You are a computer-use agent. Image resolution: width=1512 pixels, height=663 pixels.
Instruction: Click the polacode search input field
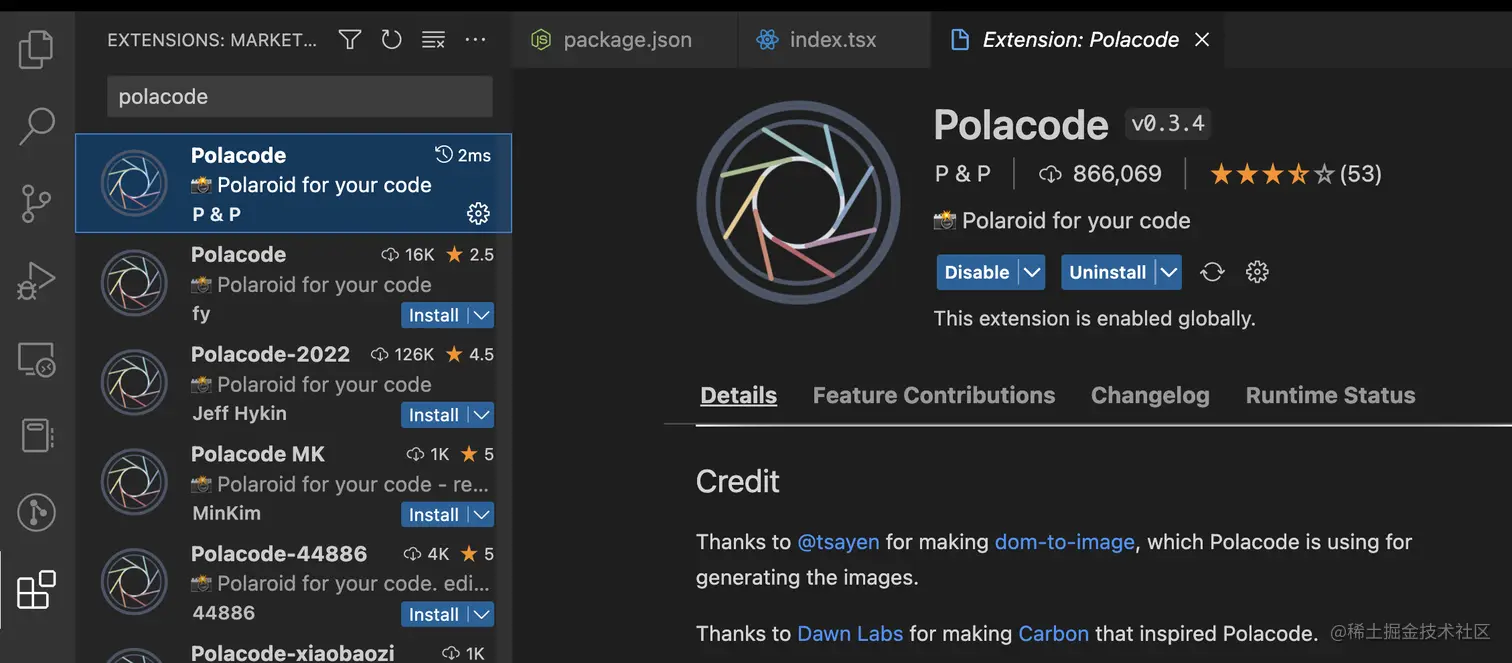[299, 96]
